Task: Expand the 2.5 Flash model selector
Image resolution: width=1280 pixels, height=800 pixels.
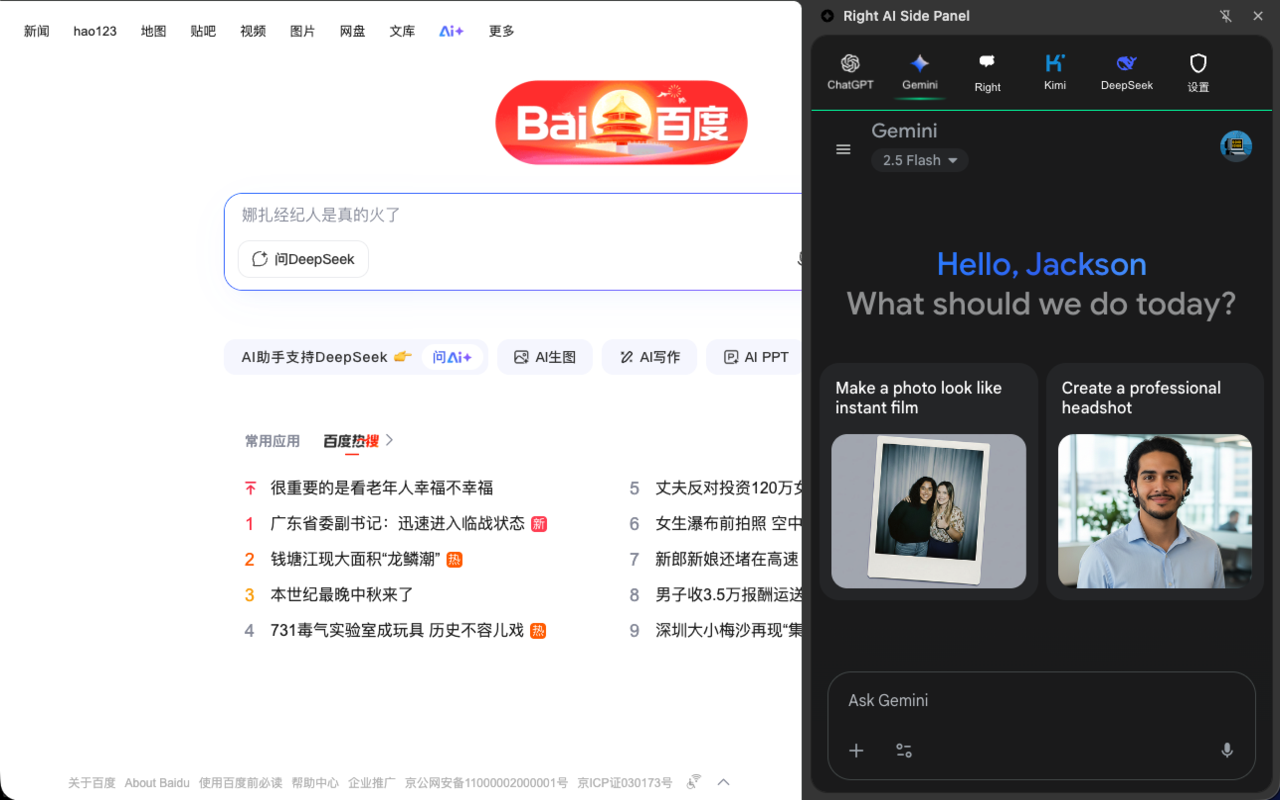Action: click(920, 160)
